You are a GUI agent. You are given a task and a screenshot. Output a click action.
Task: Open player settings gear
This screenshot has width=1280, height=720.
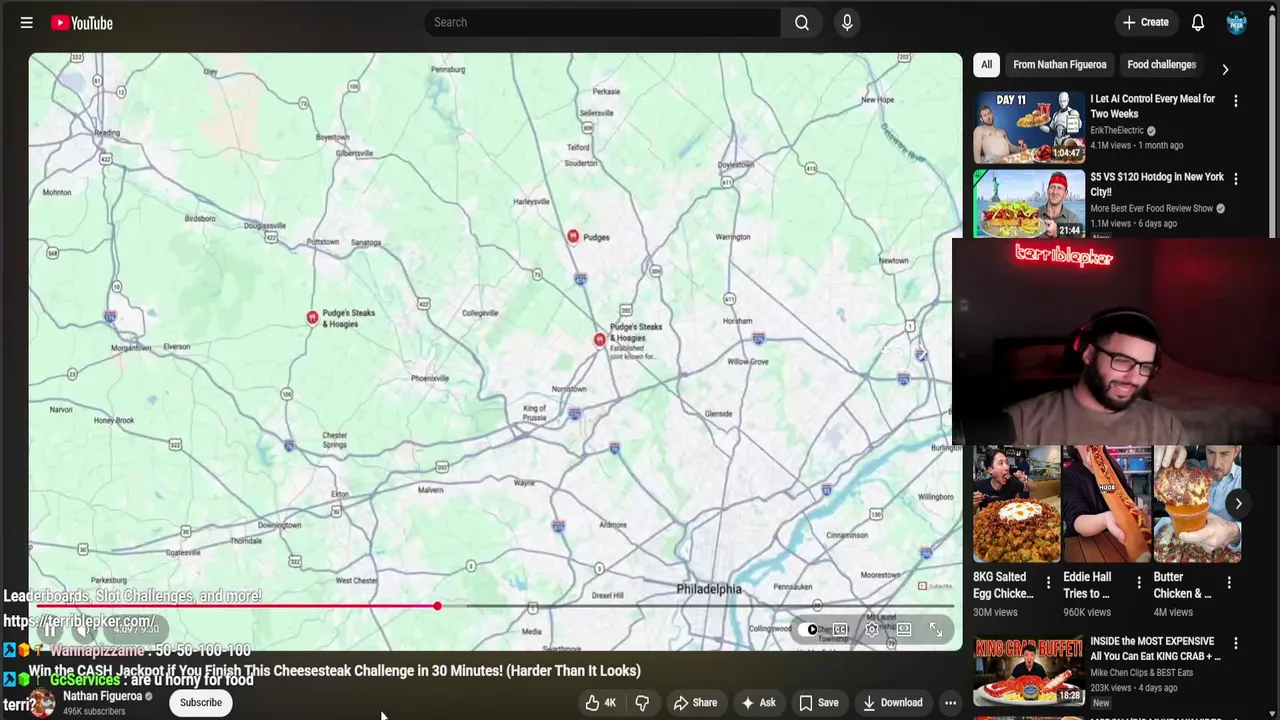872,630
